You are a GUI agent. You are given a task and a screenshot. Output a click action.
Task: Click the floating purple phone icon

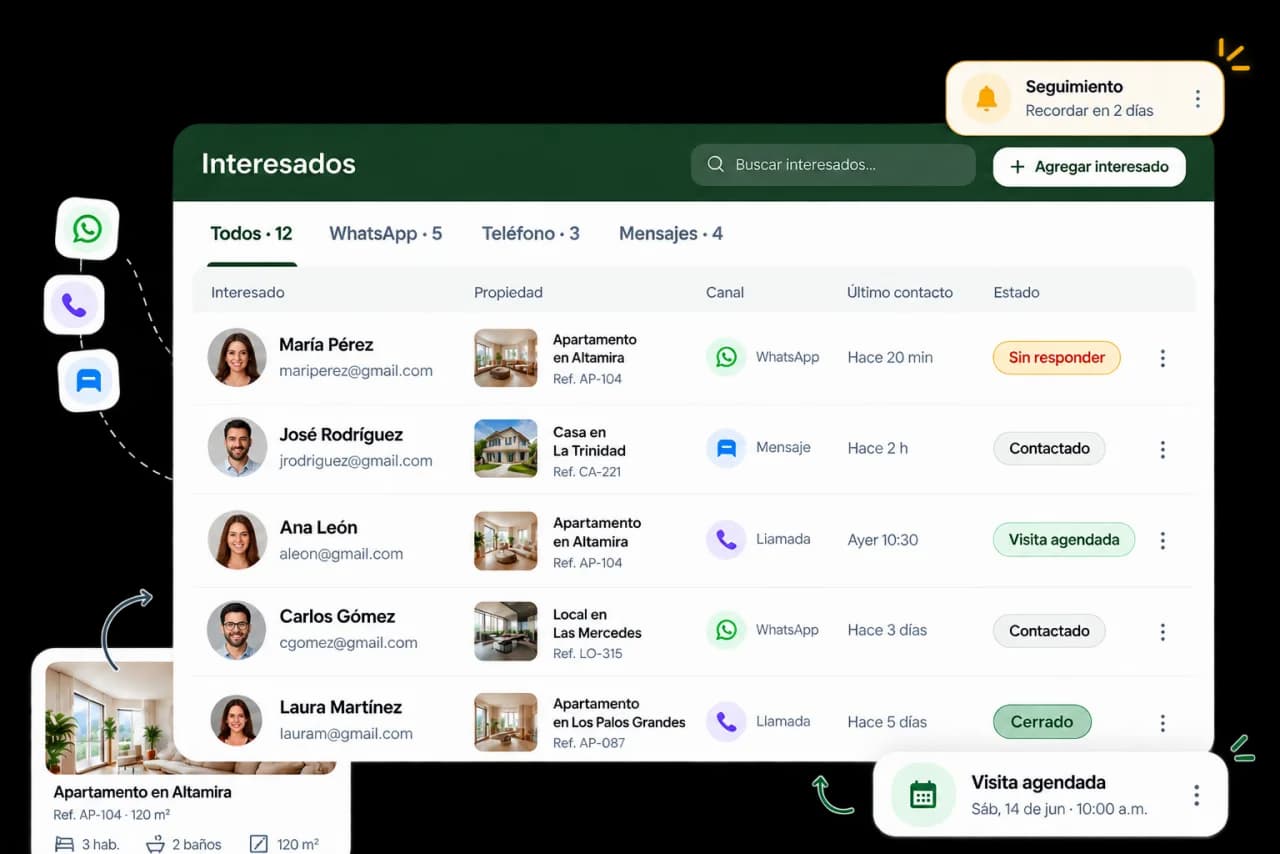74,305
